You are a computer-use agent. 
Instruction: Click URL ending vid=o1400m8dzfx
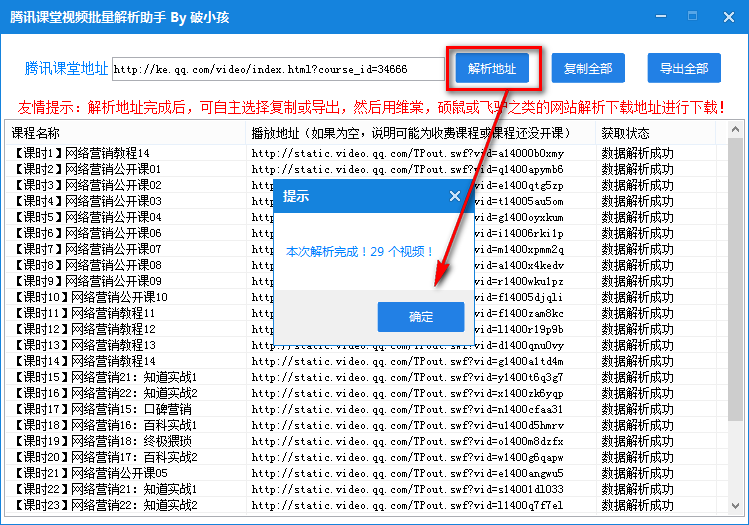coord(407,442)
